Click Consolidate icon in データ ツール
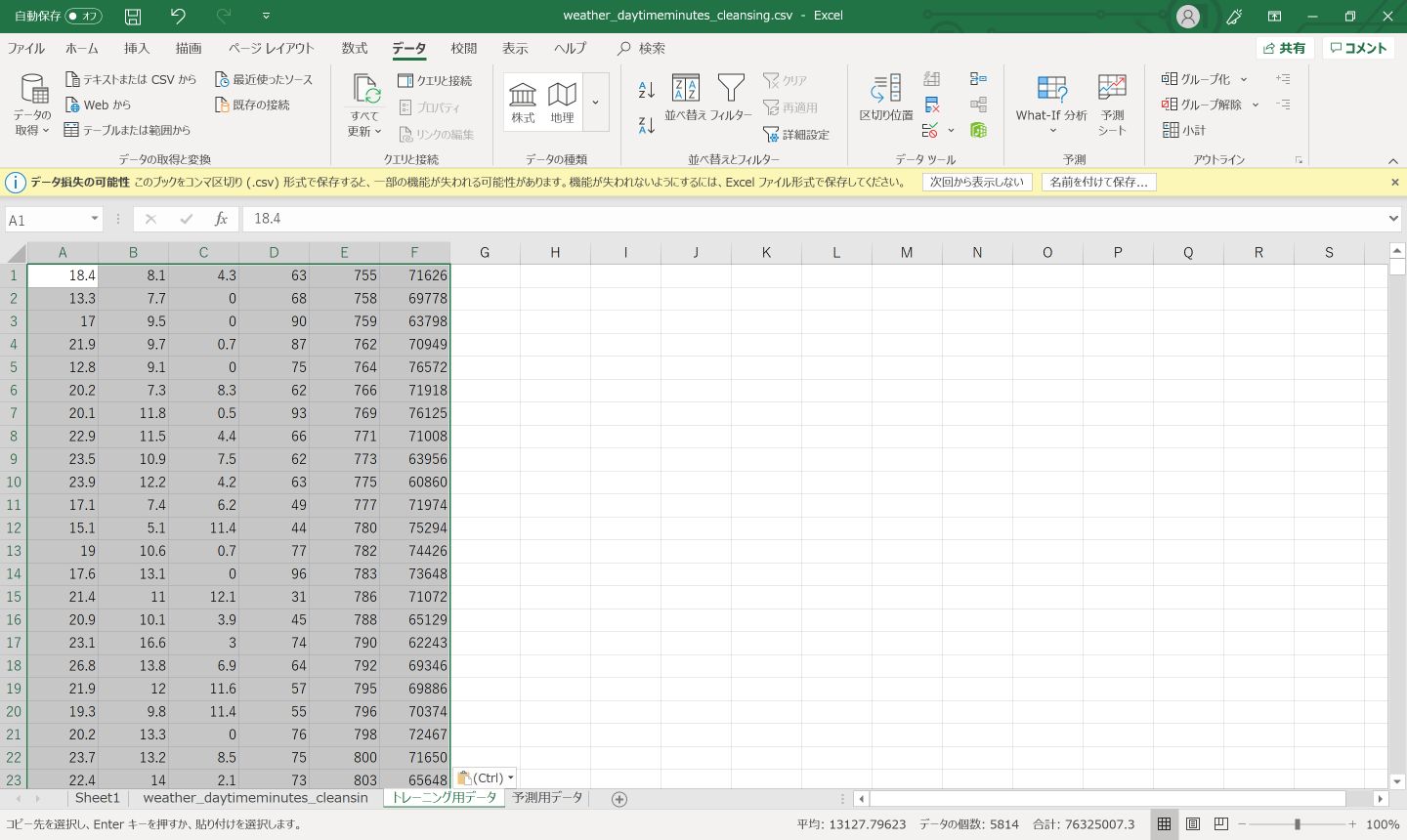 point(978,79)
